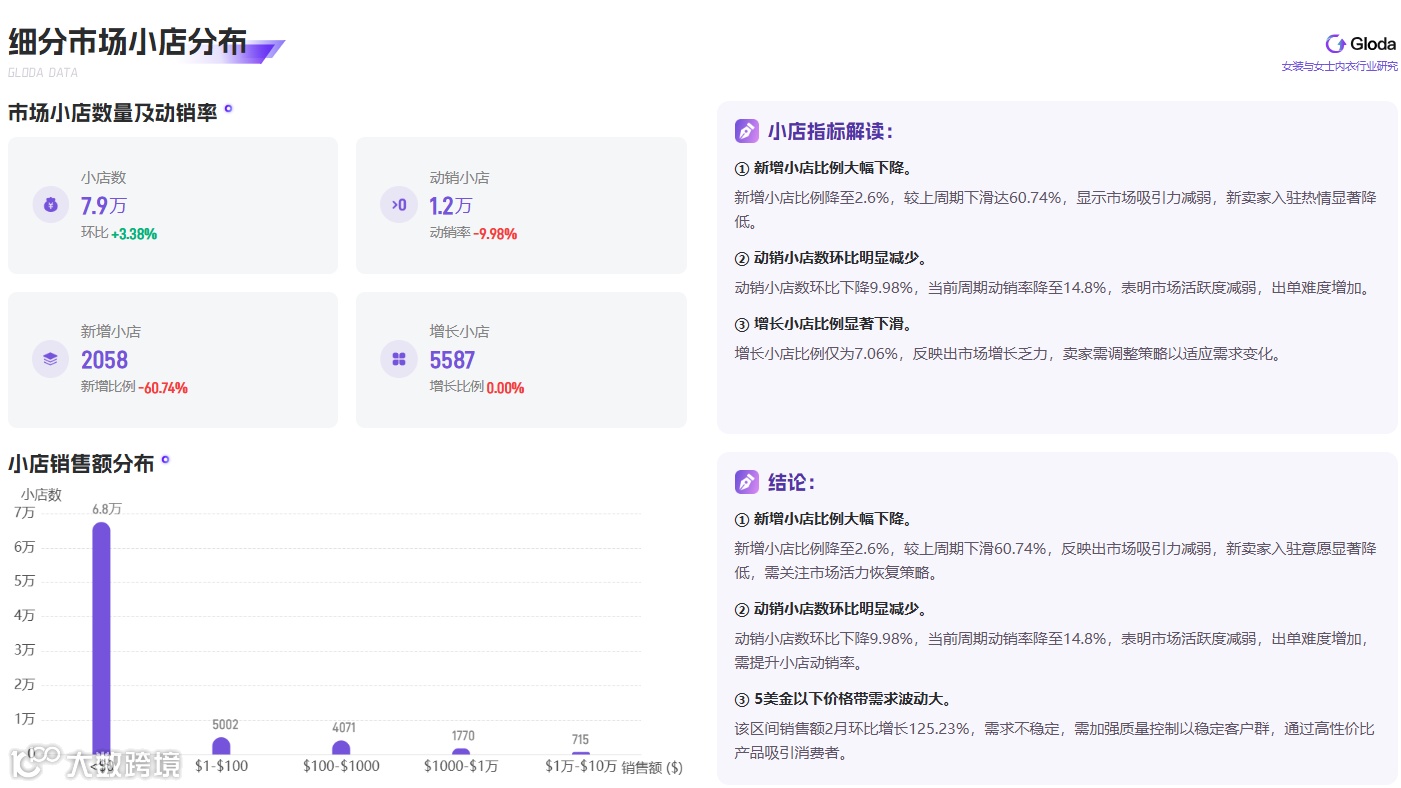Viewport: 1401px width, 788px height.
Task: Click the Gloda logo icon
Action: [x=1335, y=43]
